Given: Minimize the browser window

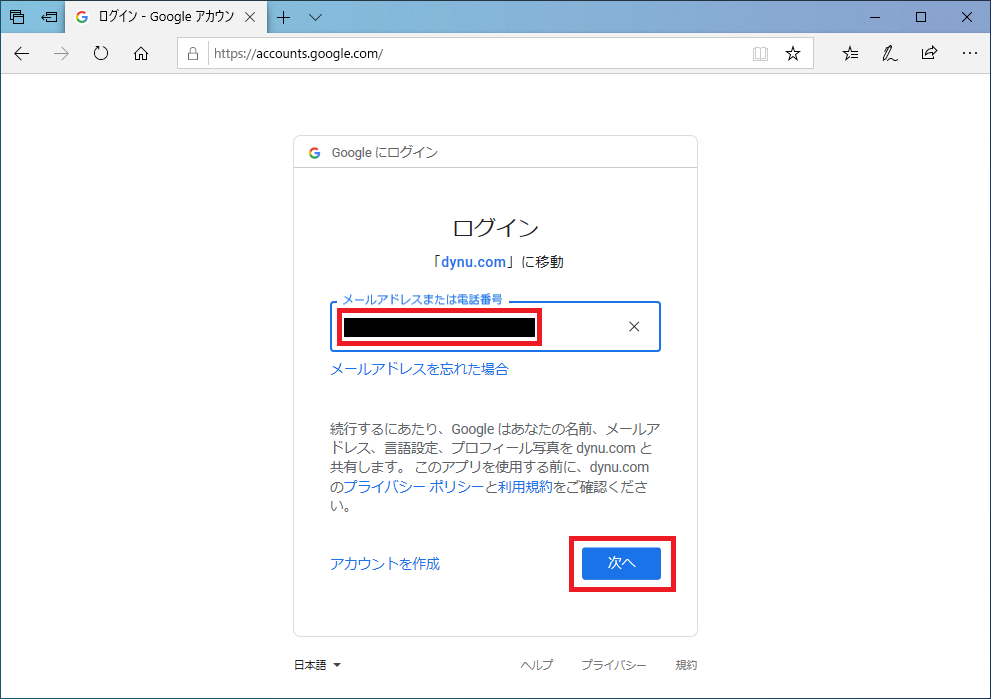Looking at the screenshot, I should point(875,17).
